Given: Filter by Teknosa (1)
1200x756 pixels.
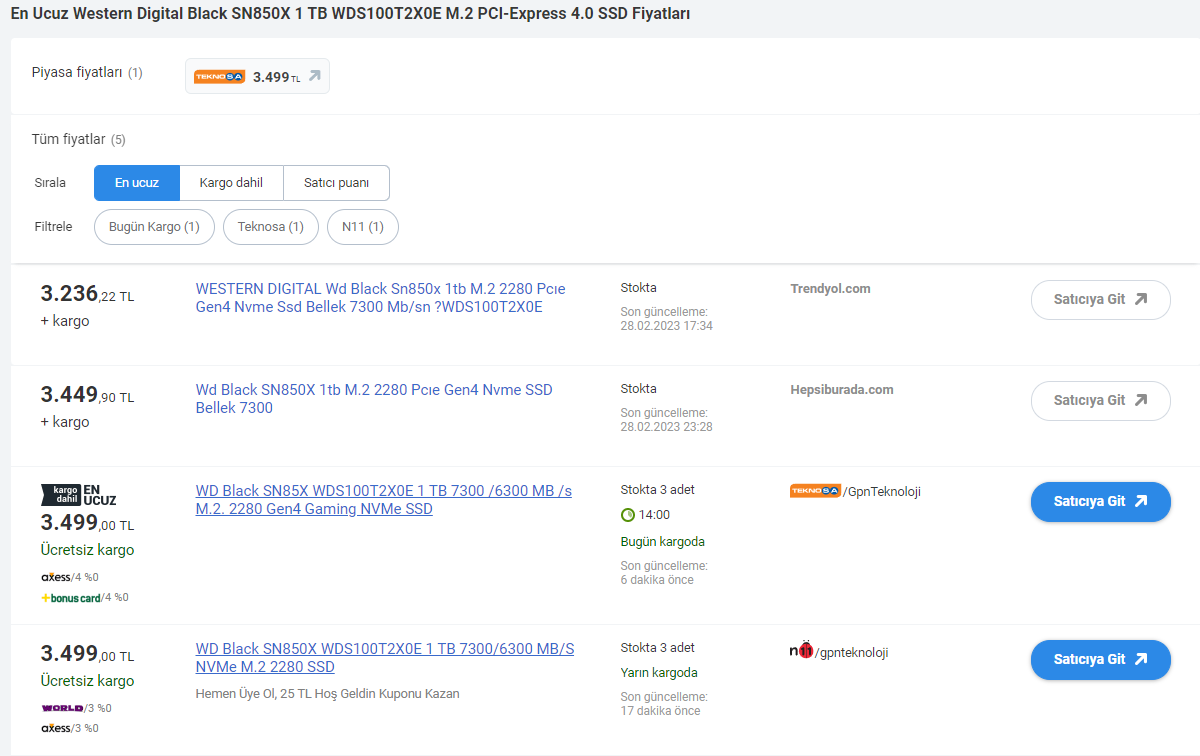Looking at the screenshot, I should coord(271,227).
